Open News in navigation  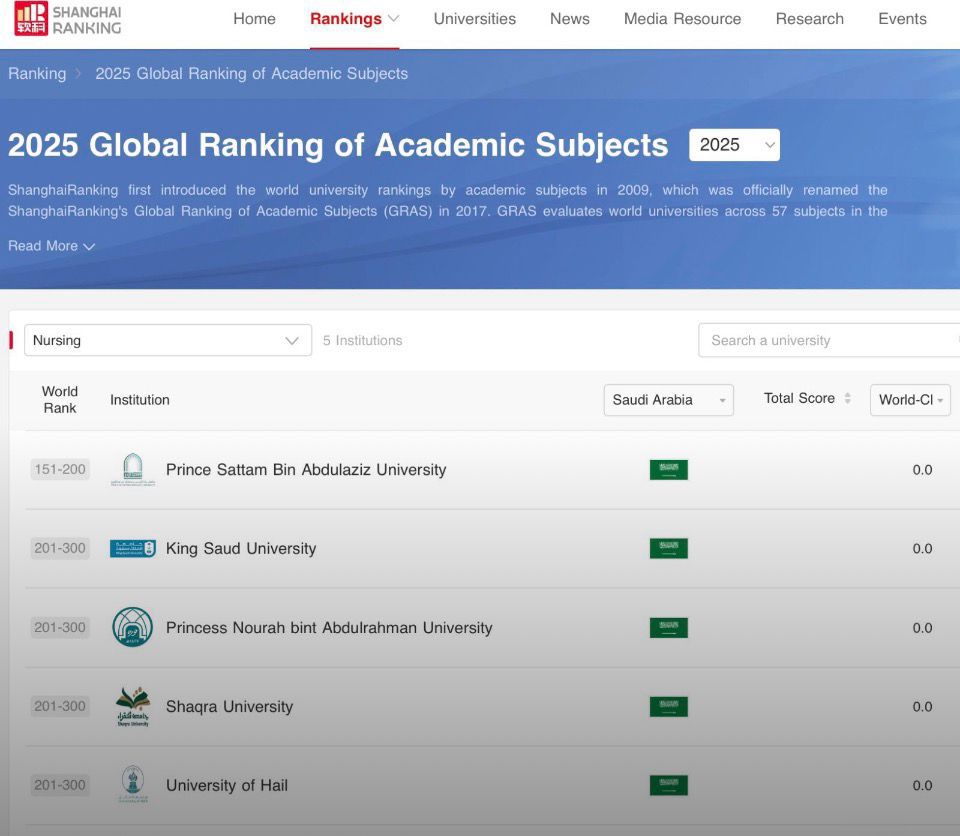click(569, 19)
